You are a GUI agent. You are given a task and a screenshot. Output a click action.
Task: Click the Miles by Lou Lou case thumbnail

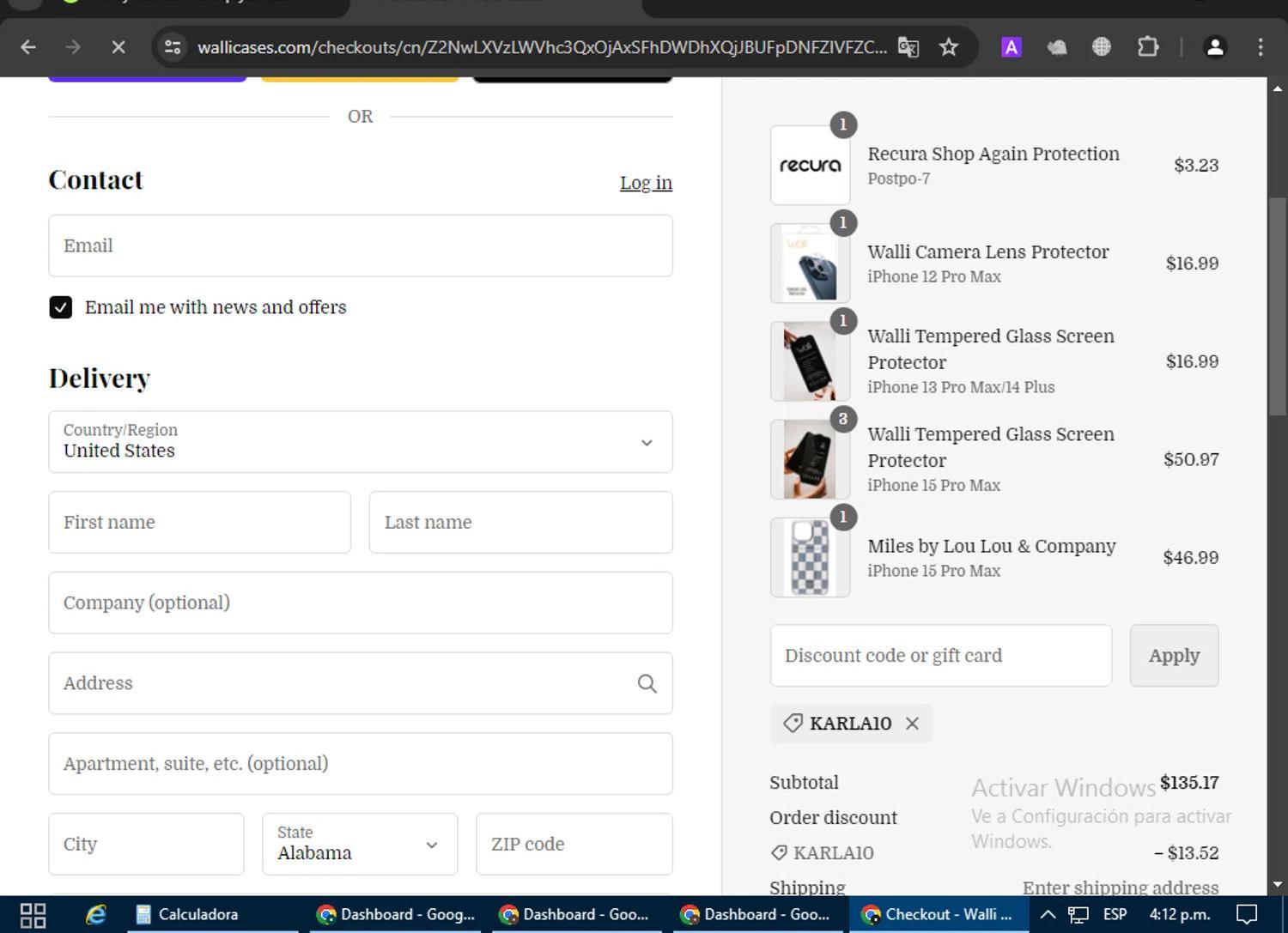(810, 558)
